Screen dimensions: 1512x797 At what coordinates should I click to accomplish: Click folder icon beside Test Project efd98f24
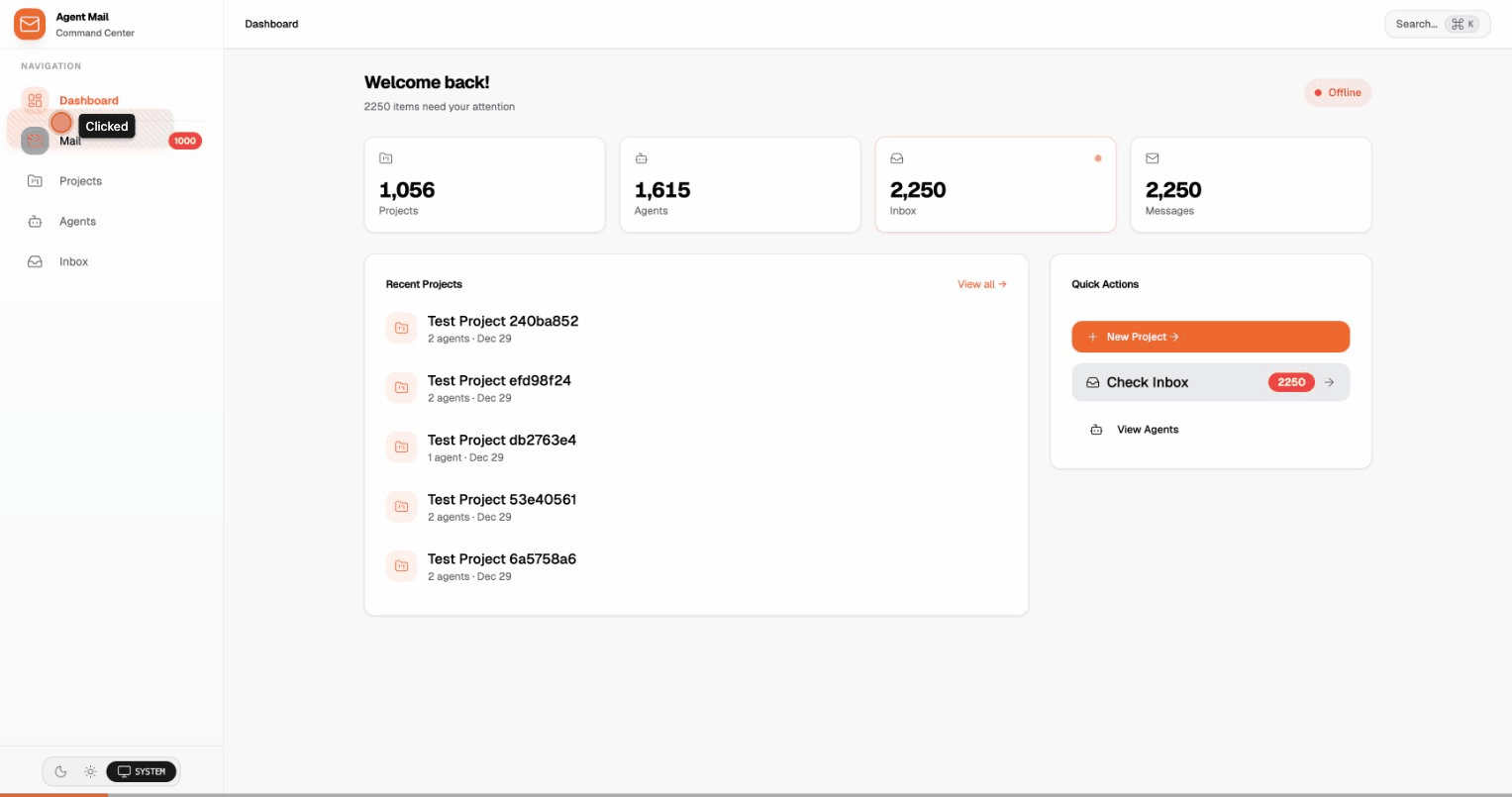[401, 388]
